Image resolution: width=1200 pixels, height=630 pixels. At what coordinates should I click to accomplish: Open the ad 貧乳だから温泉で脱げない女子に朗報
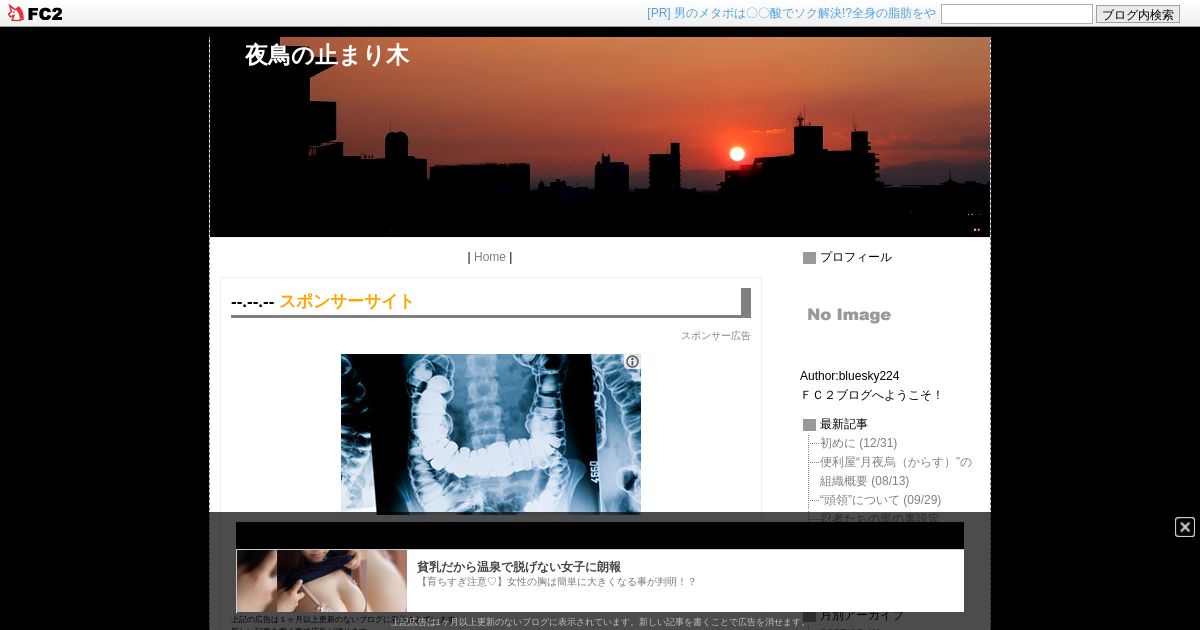[519, 567]
